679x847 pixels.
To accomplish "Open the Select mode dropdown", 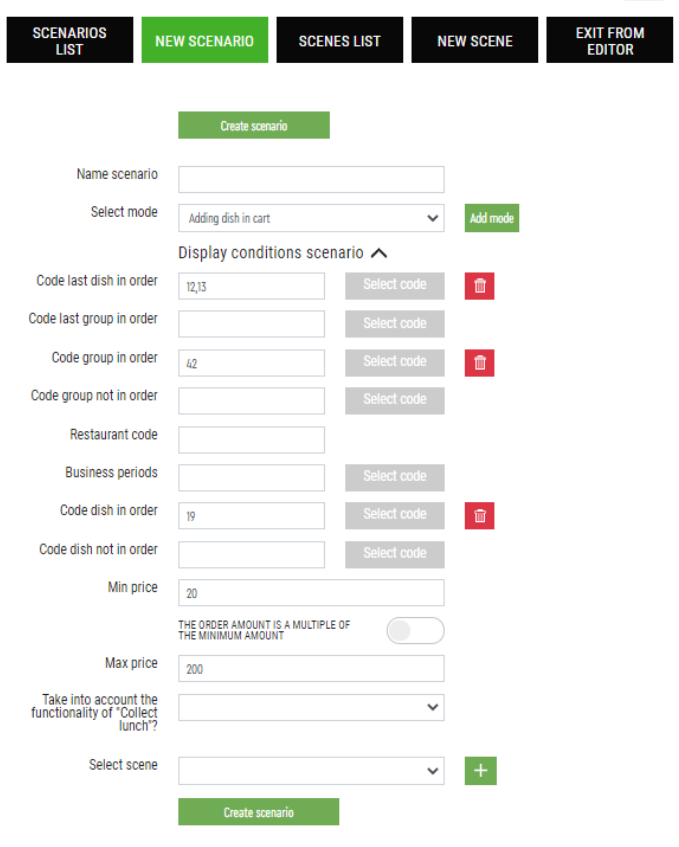I will click(311, 218).
